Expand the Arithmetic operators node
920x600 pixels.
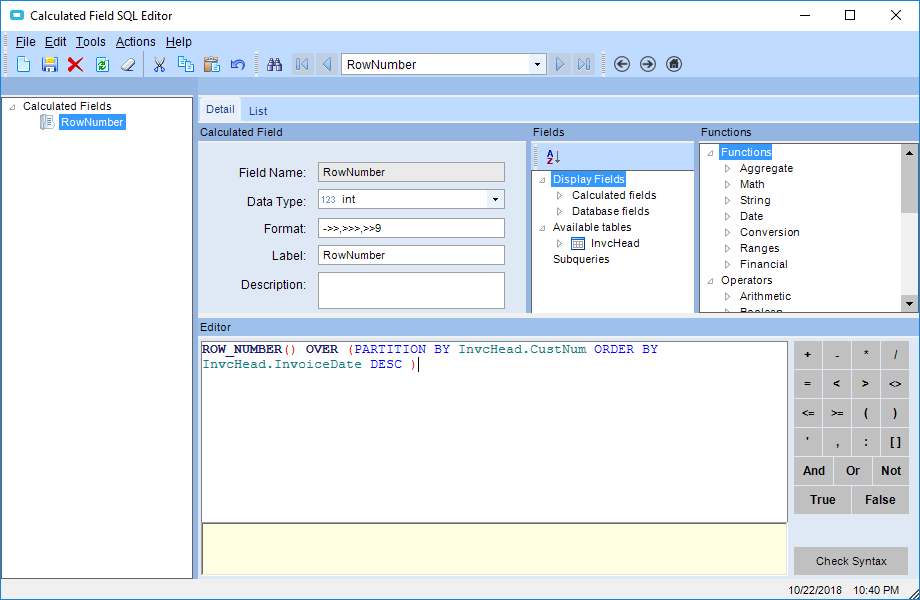(728, 296)
